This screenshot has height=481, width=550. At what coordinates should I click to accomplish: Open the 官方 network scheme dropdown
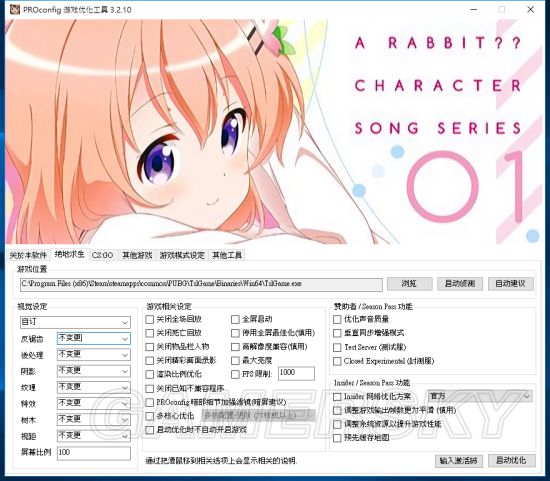pyautogui.click(x=480, y=396)
